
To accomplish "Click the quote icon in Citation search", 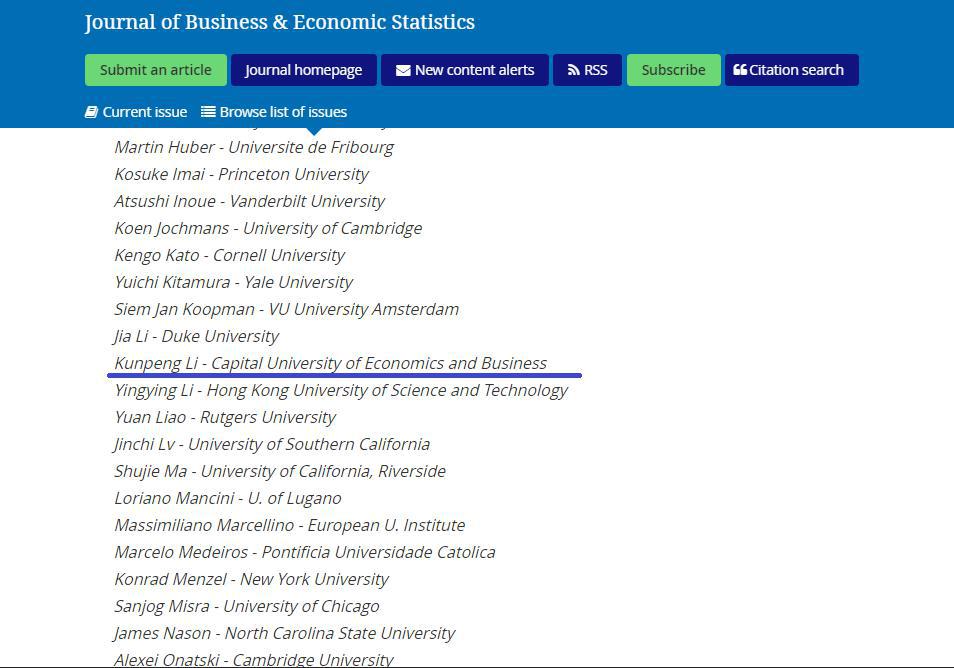I will 740,70.
